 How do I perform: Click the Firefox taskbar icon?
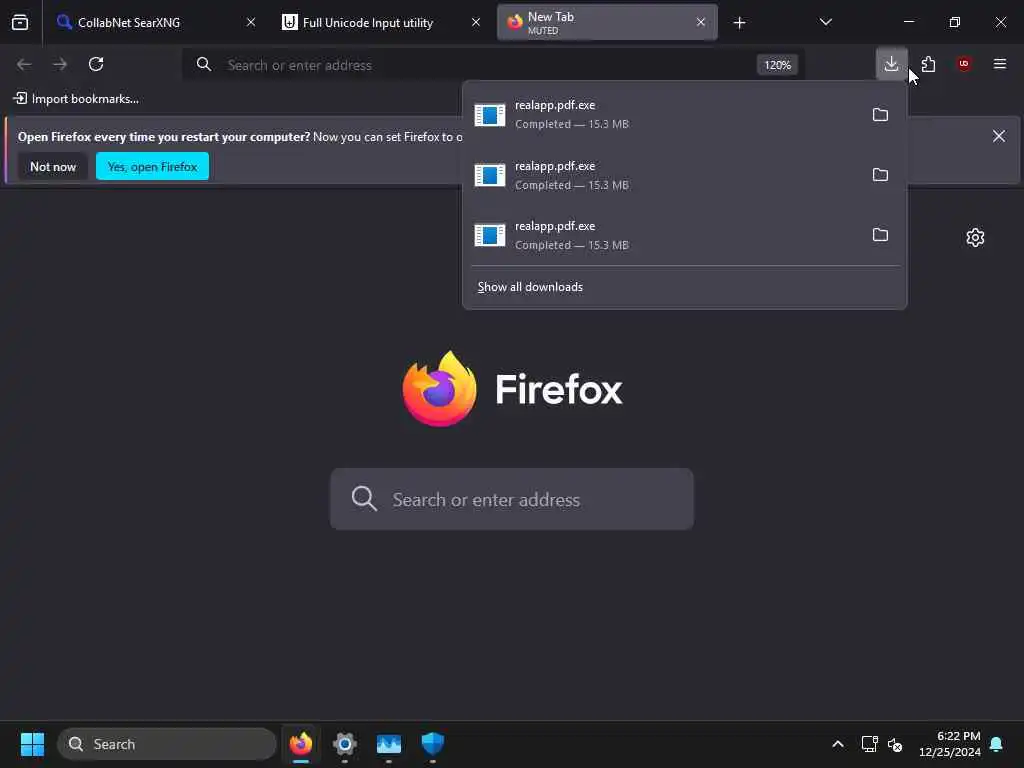pos(301,744)
